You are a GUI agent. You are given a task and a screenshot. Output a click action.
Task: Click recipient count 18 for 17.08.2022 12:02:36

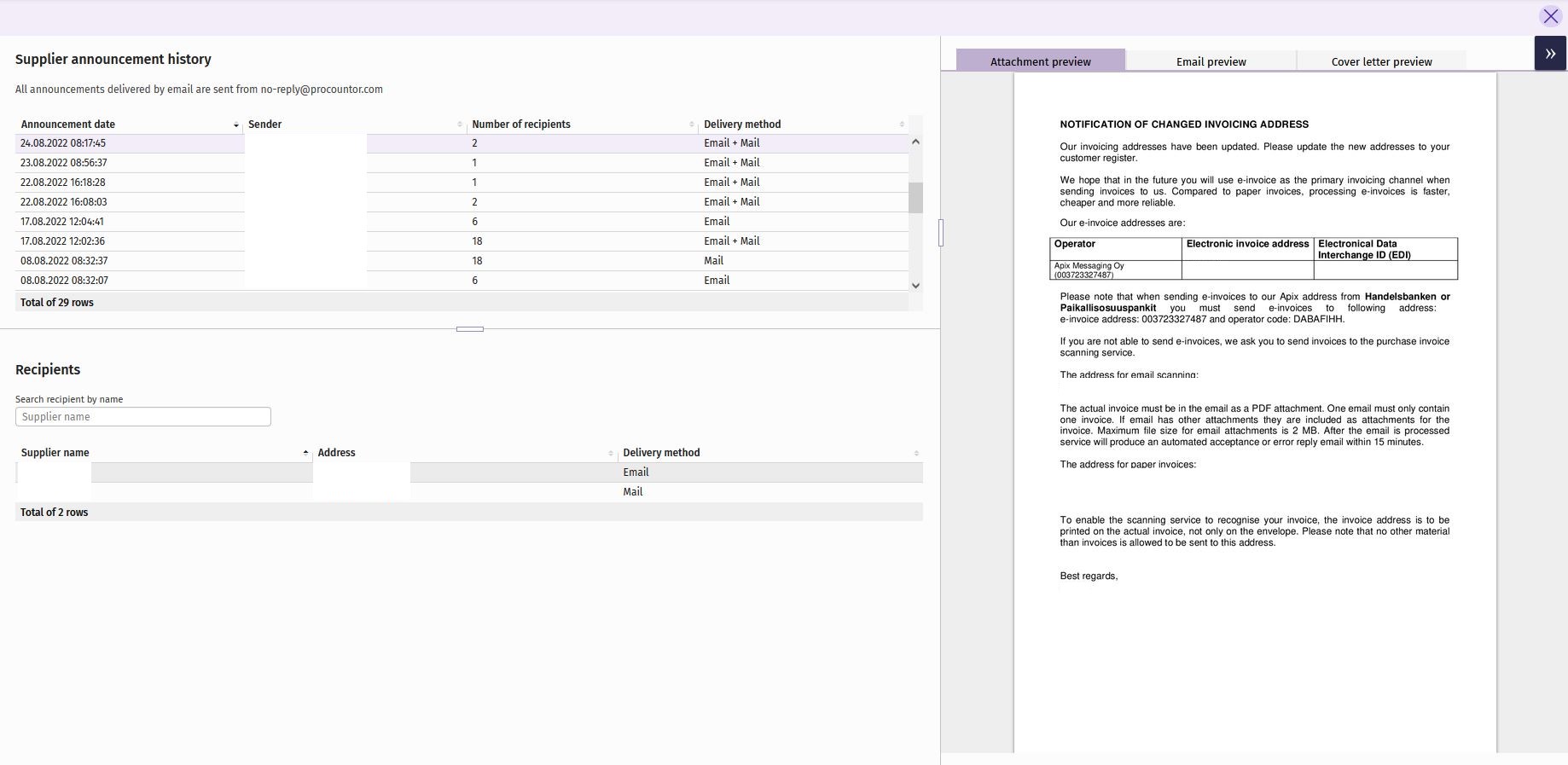click(x=477, y=241)
